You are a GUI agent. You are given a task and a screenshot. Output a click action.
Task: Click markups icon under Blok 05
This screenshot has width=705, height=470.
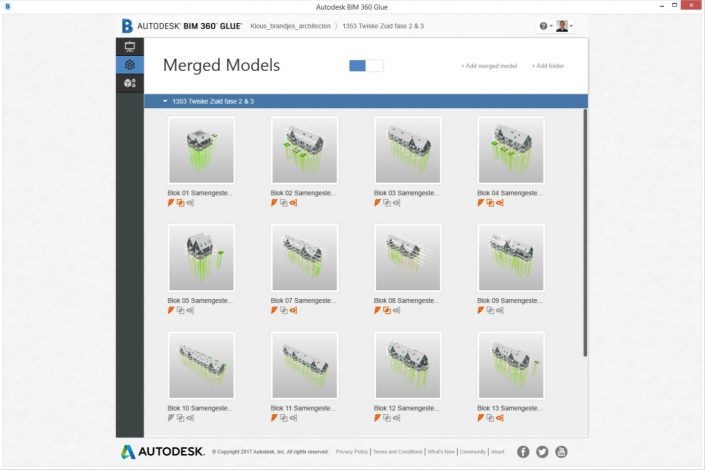[x=171, y=310]
